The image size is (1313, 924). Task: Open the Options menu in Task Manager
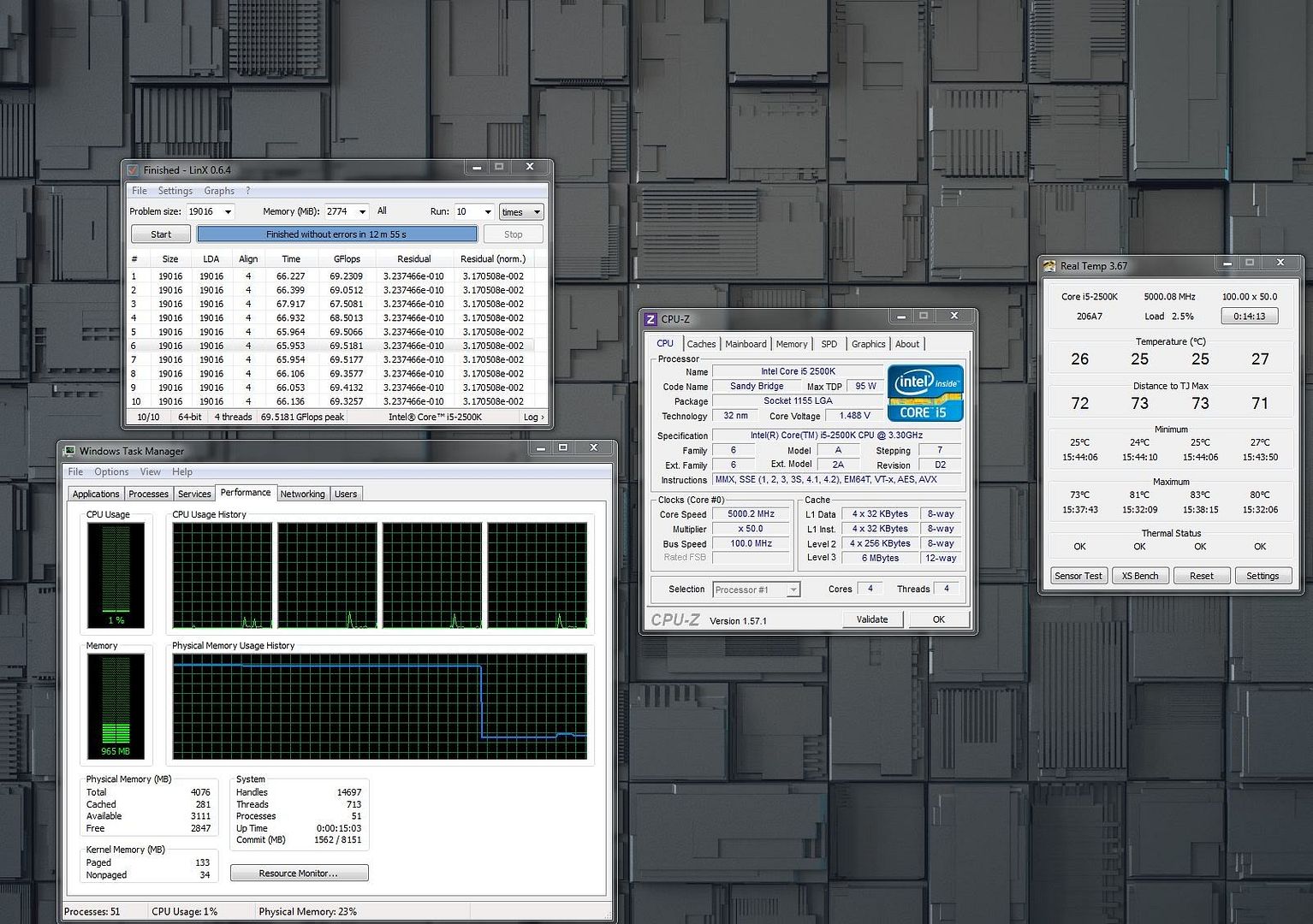pos(111,471)
